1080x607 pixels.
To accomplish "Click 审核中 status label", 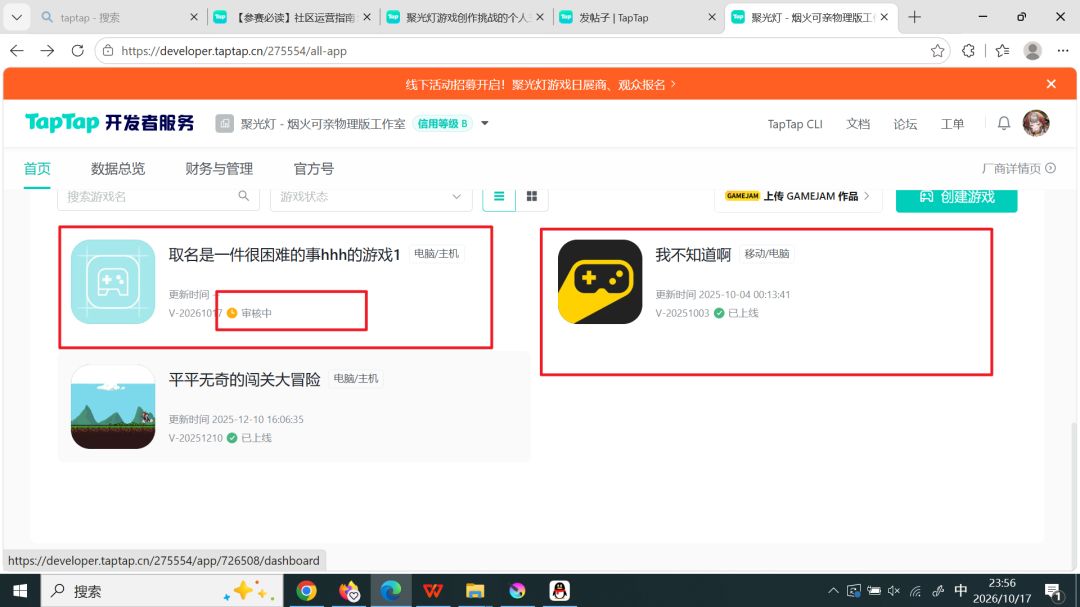I will tap(256, 313).
